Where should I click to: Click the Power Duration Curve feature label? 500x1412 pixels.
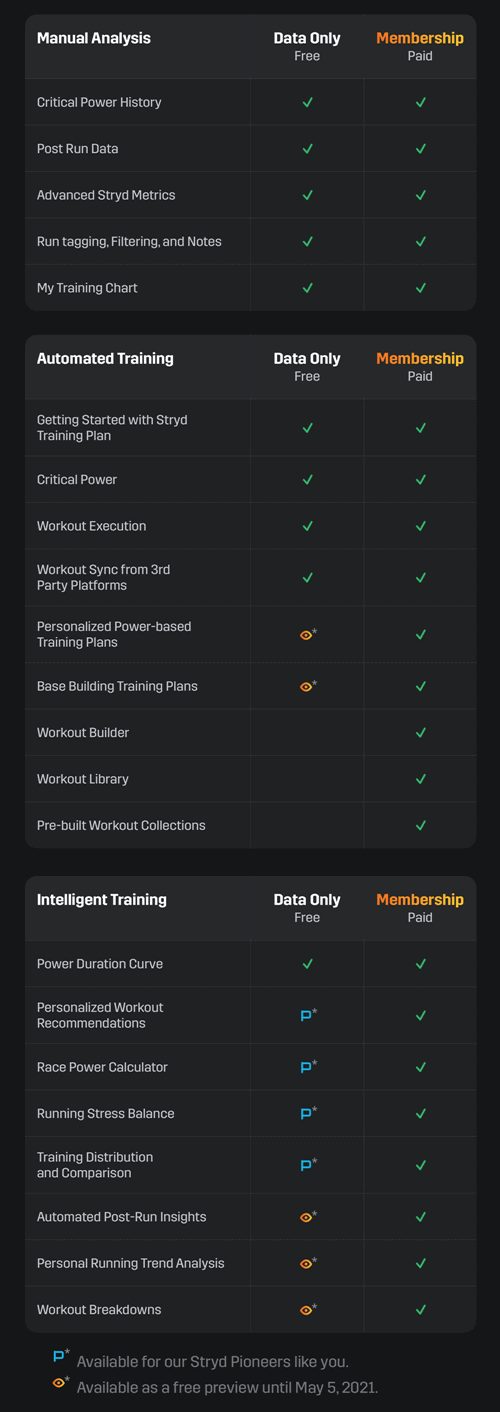click(100, 964)
